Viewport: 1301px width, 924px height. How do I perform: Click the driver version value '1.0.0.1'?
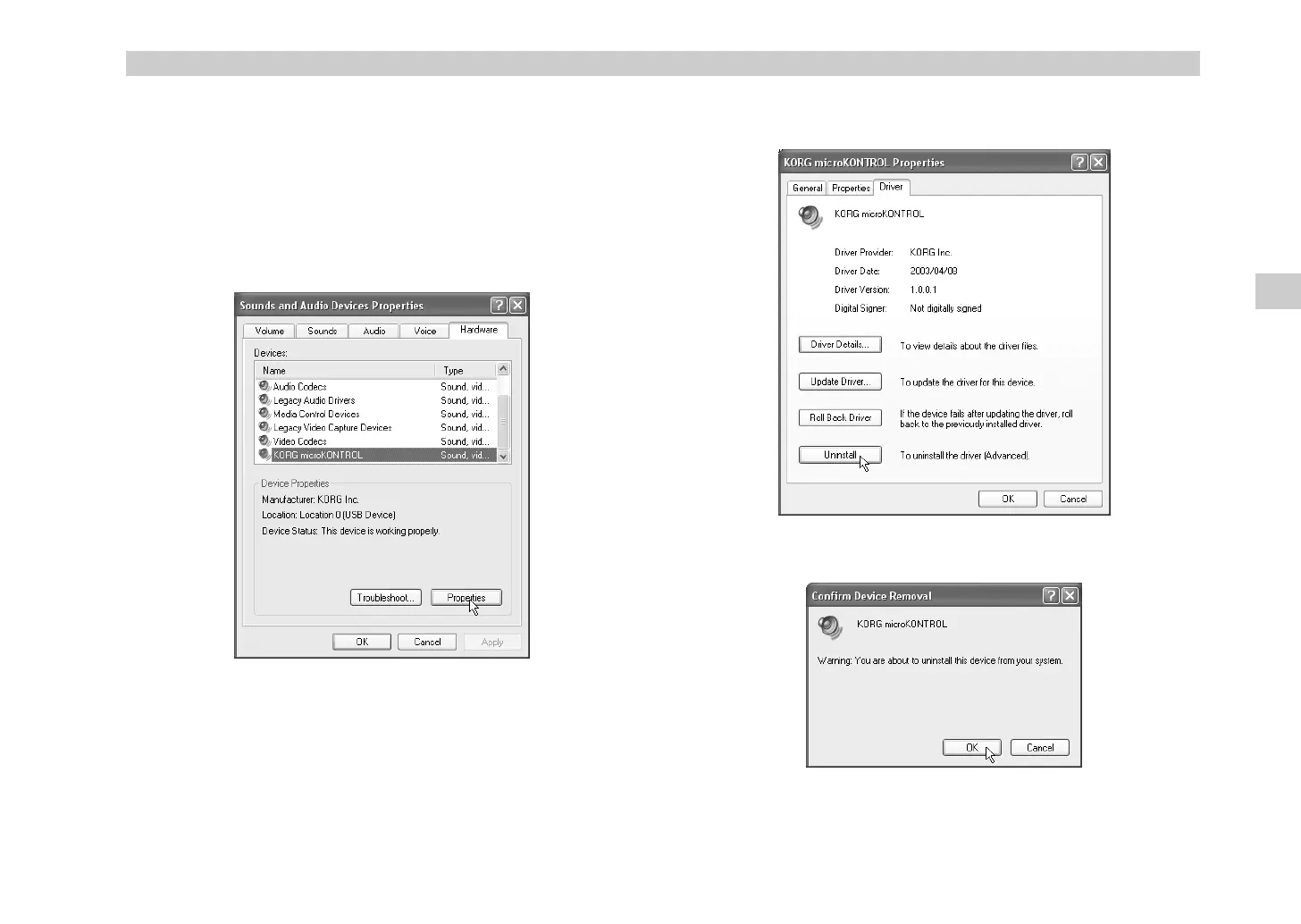tap(923, 290)
